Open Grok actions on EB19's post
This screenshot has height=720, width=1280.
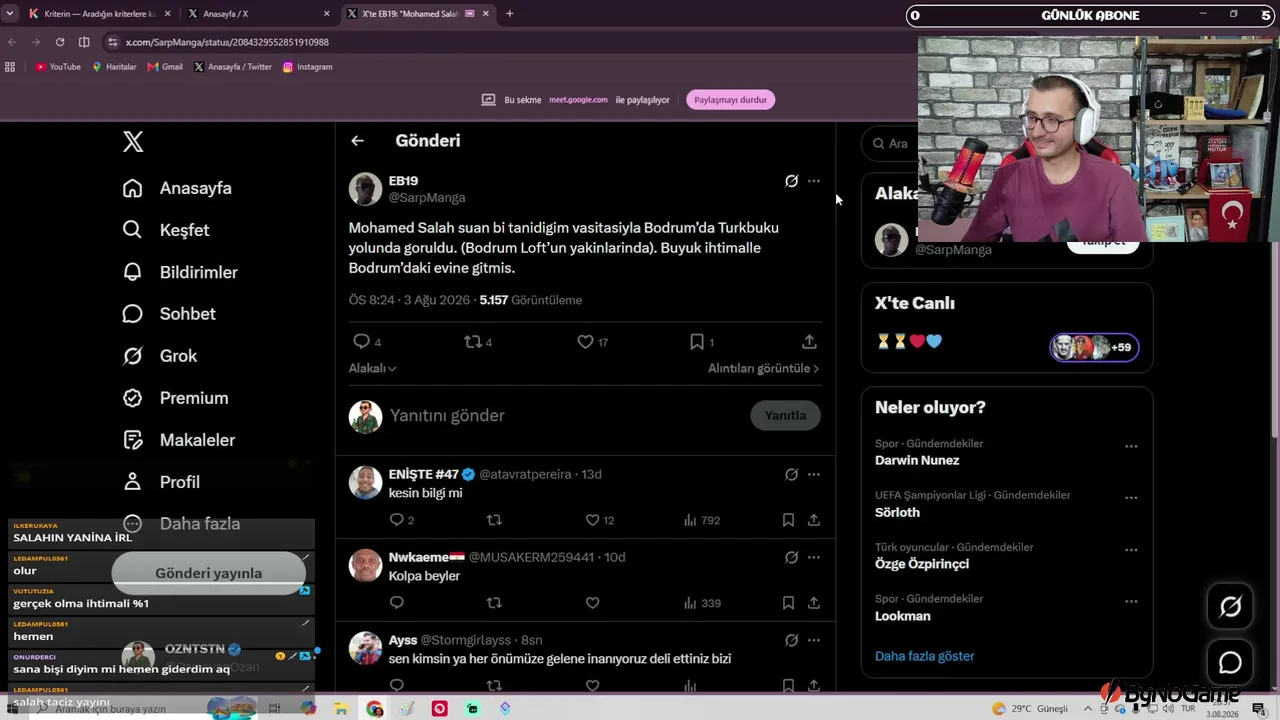click(x=791, y=181)
